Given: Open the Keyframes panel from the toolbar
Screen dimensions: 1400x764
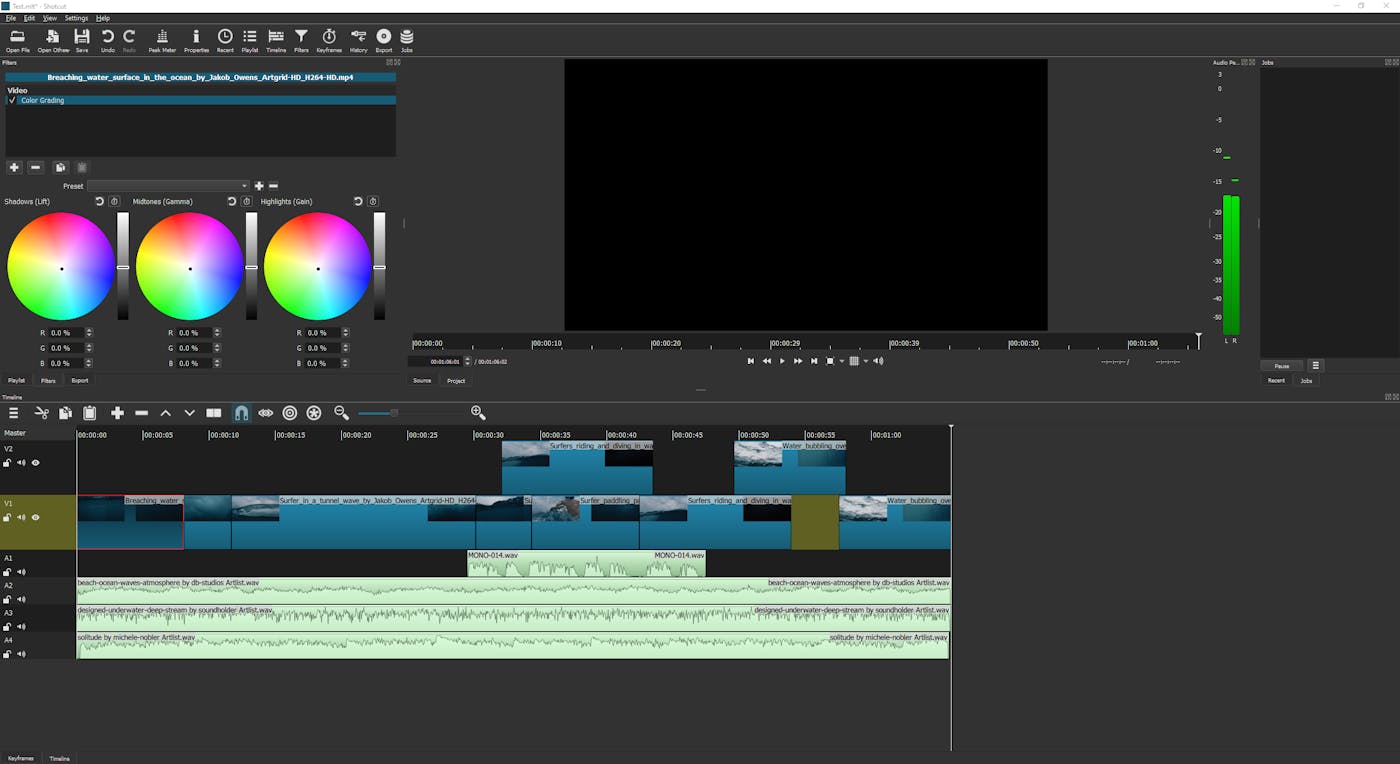Looking at the screenshot, I should pyautogui.click(x=328, y=40).
